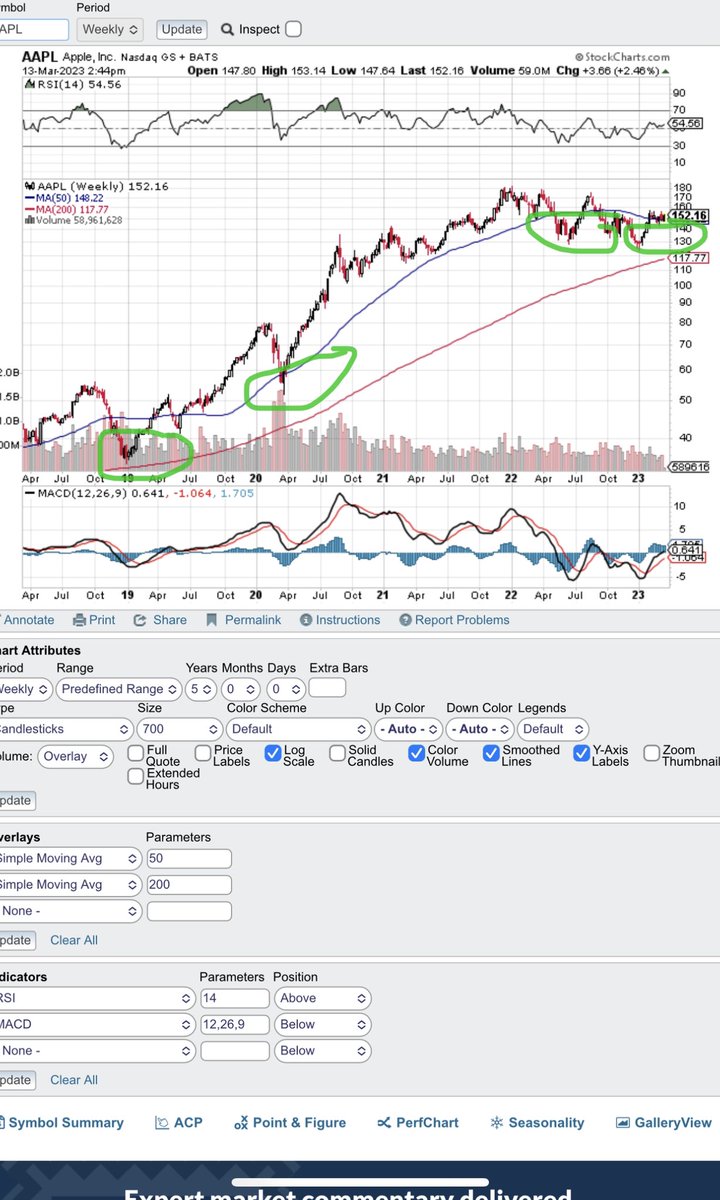Open the MACD indicator Position Below dropdown
The height and width of the screenshot is (1200, 720).
(323, 1024)
